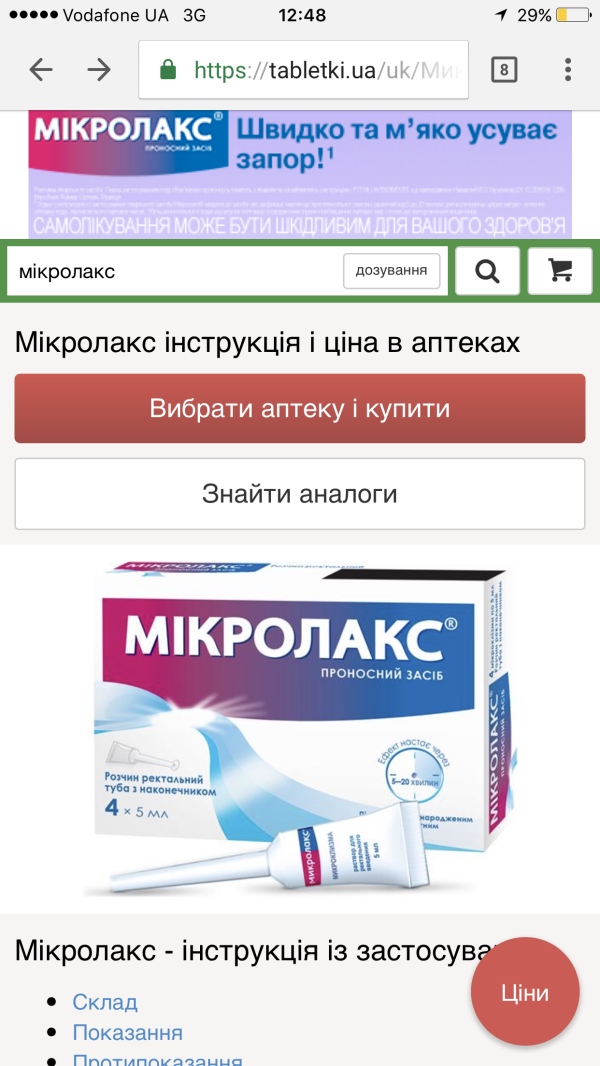
Task: Tap the round 'Ціни' floating button
Action: 525,992
